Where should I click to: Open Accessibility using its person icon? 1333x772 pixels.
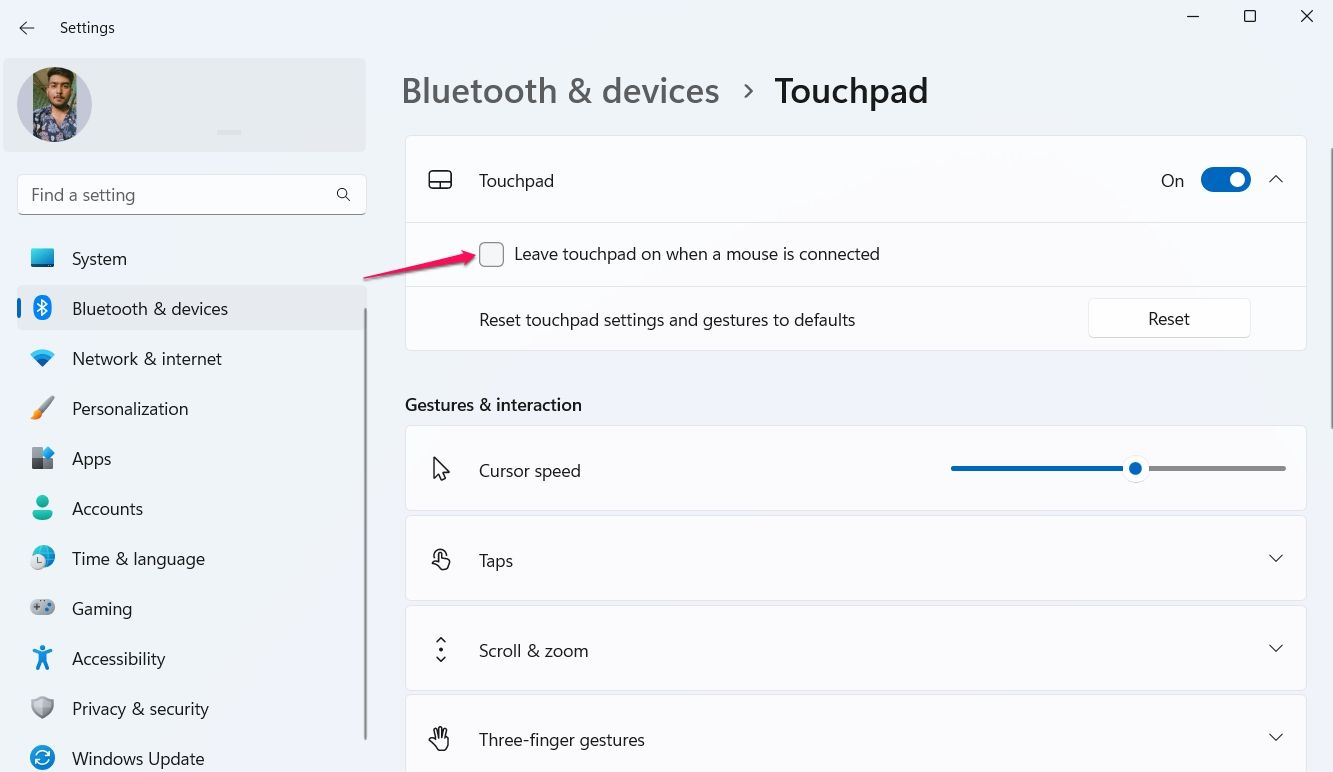(x=42, y=658)
